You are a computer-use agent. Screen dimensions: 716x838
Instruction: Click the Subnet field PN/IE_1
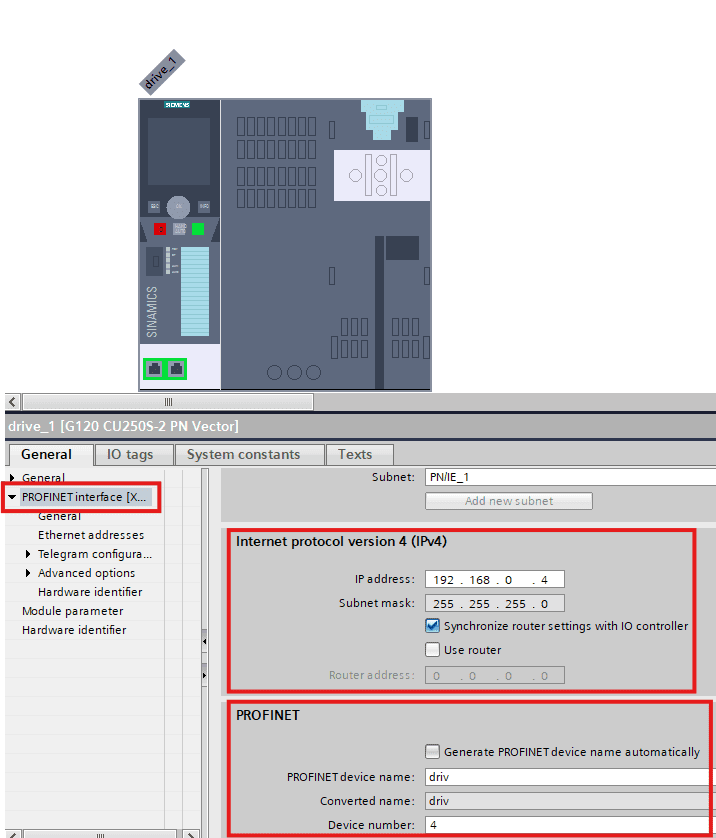[570, 477]
